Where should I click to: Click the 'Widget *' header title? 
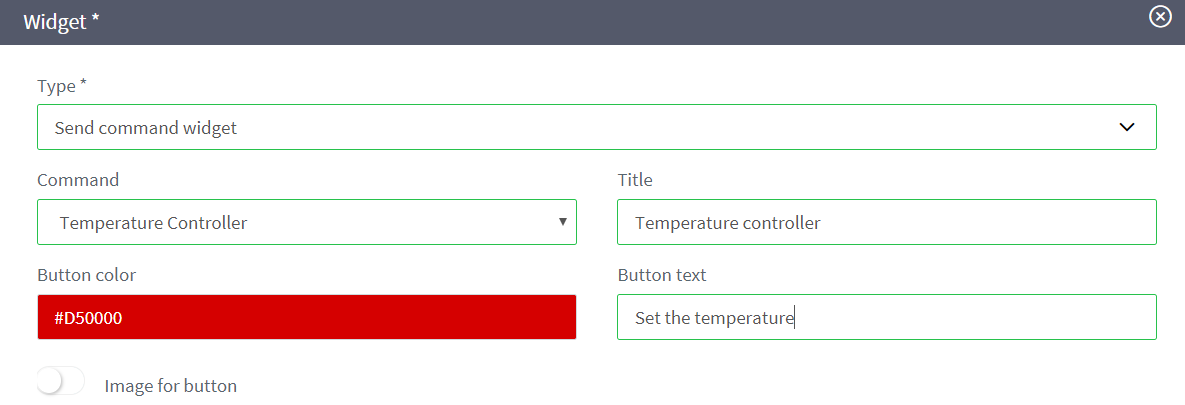pos(62,22)
